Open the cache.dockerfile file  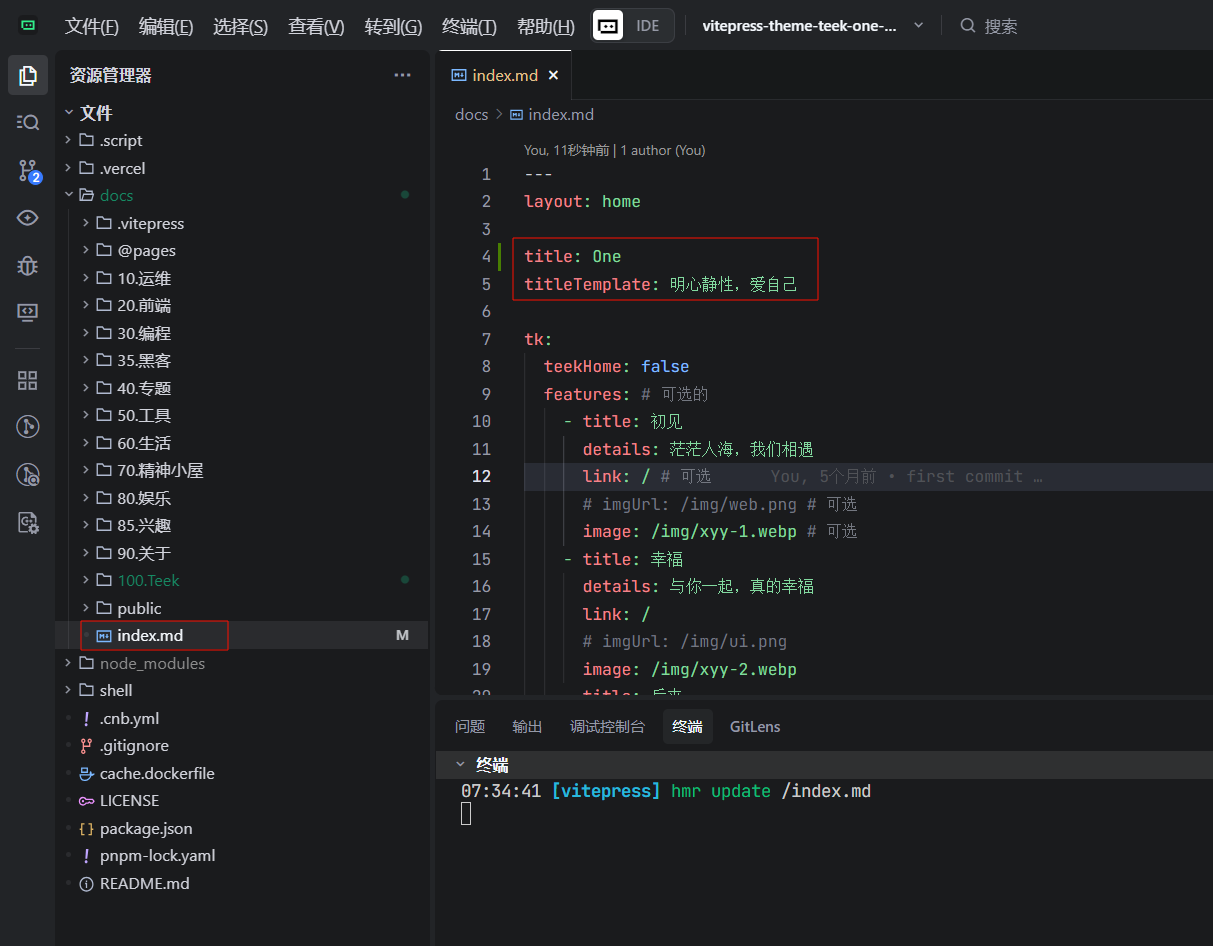click(242, 773)
